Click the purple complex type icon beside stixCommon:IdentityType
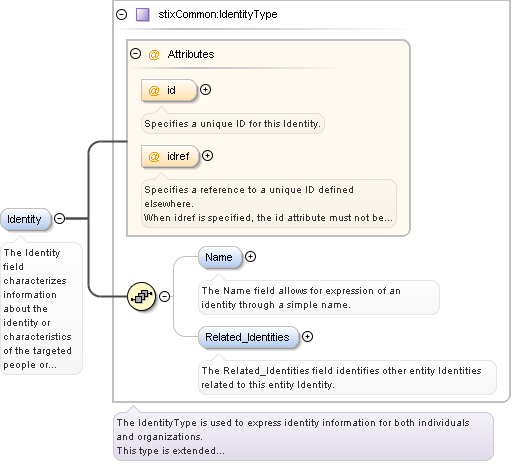Viewport: 512px width, 464px height. point(143,15)
